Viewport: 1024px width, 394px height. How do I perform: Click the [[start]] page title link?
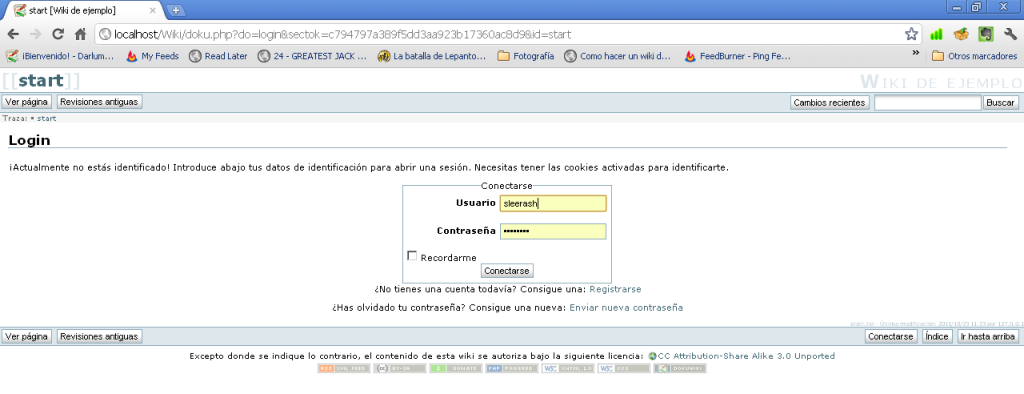pyautogui.click(x=41, y=81)
